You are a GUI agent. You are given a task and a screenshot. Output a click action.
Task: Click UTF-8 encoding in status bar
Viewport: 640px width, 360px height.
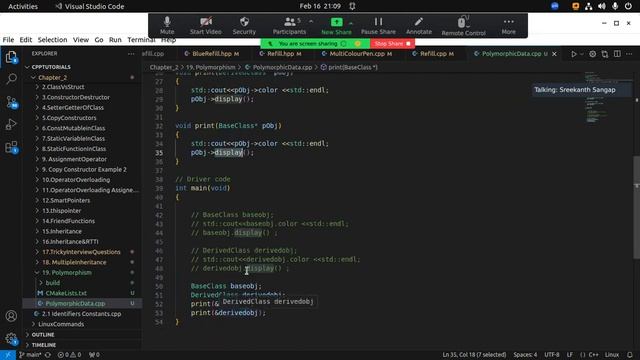coord(552,355)
